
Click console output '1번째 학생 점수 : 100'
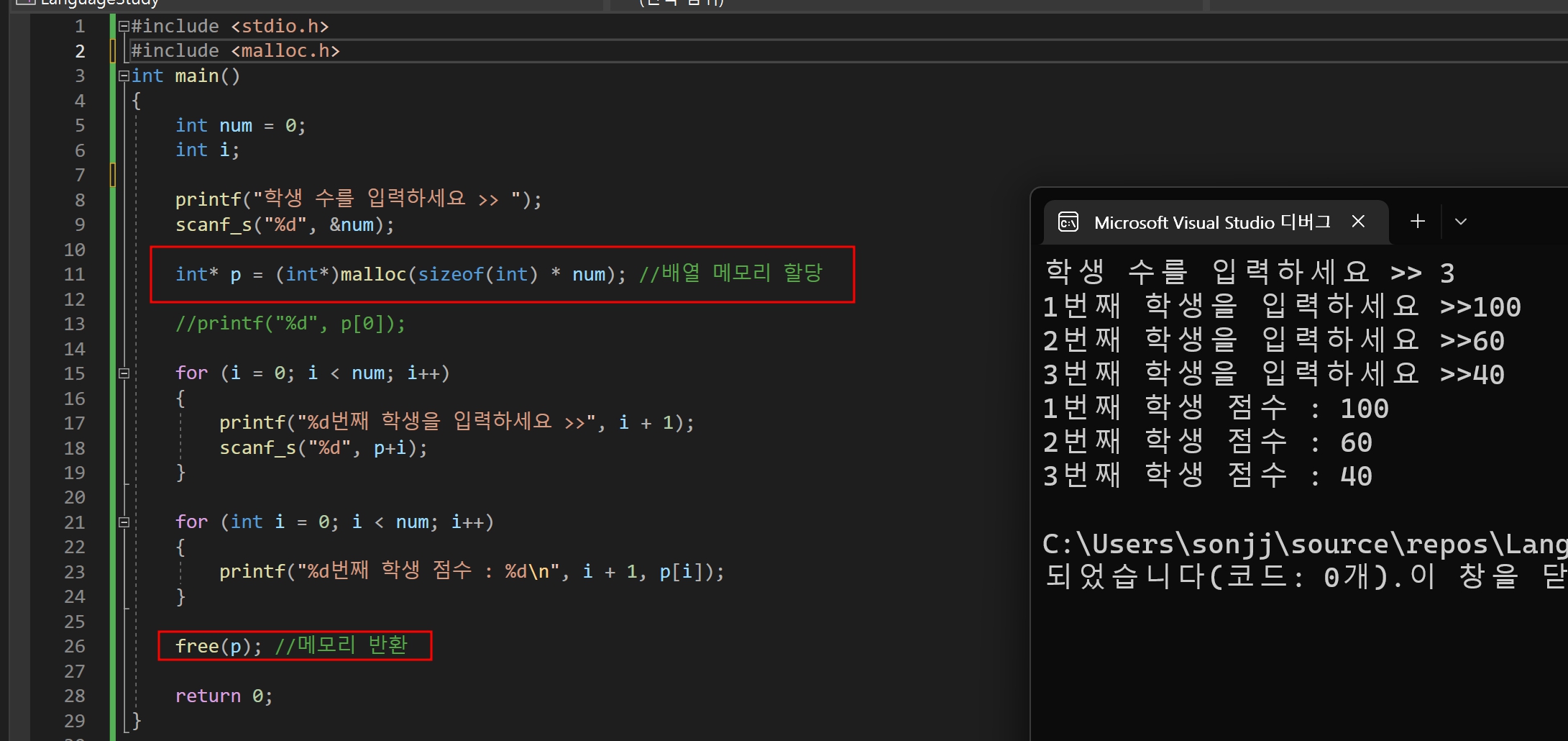point(1216,408)
